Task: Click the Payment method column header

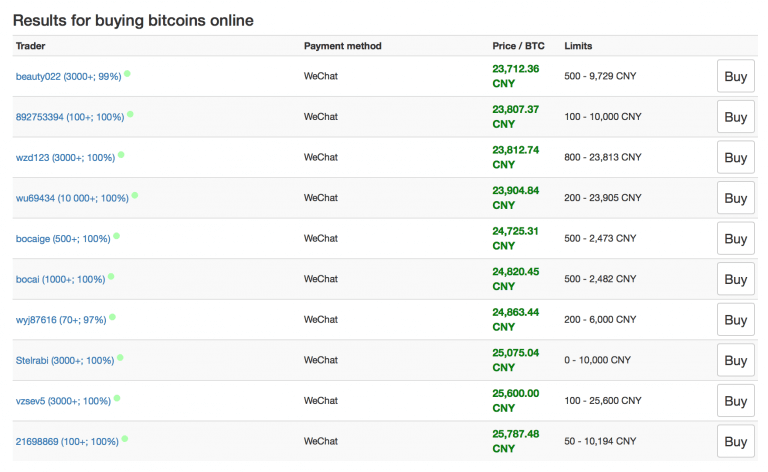Action: click(x=342, y=46)
